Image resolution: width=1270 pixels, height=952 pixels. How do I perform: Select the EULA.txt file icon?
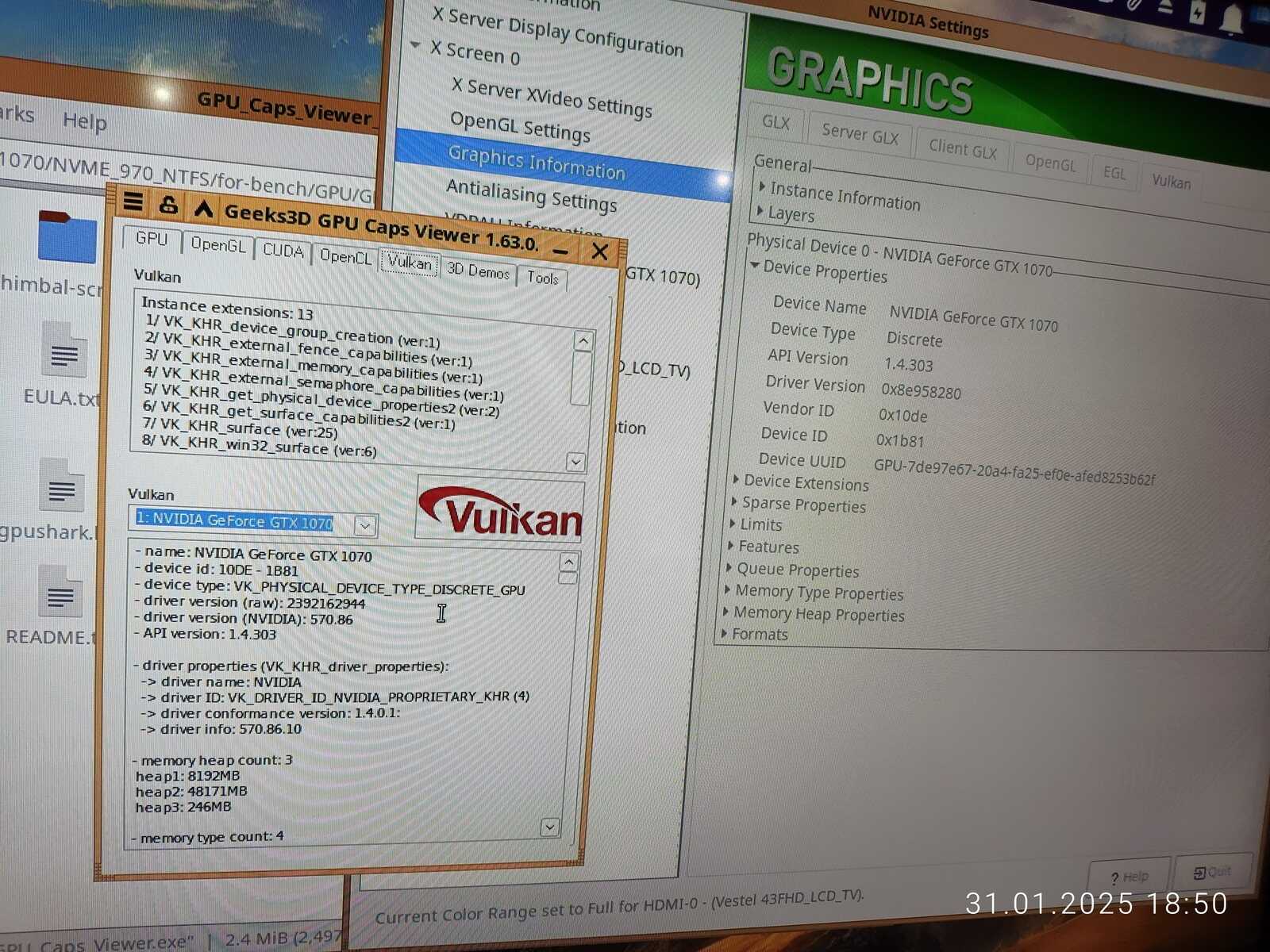(64, 349)
